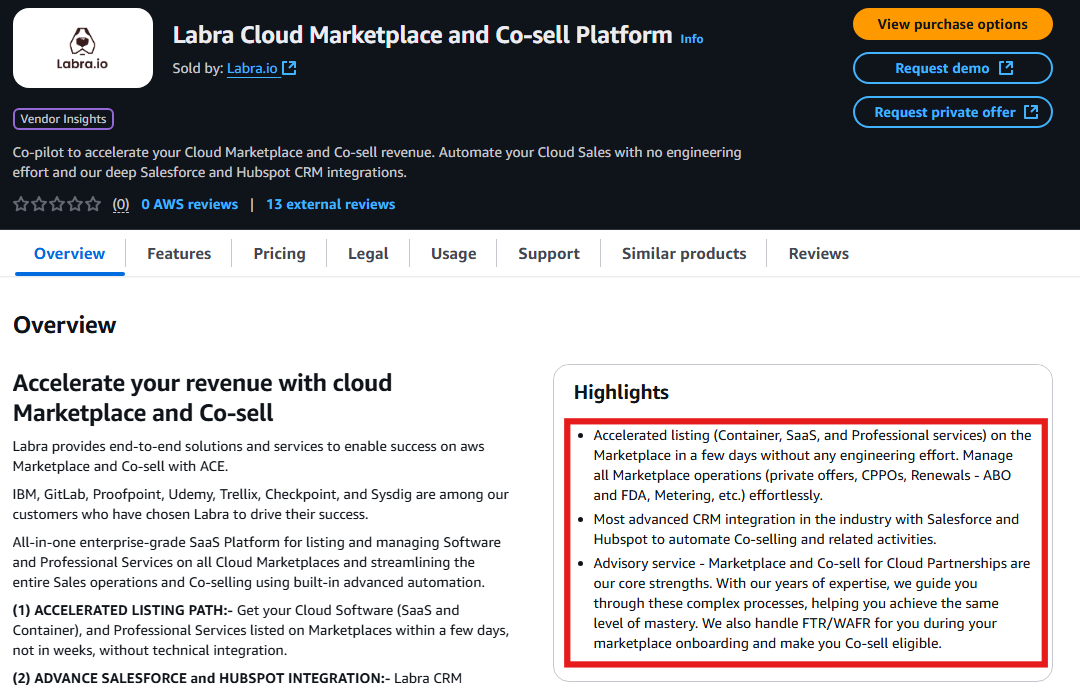Switch to the Legal tab

pyautogui.click(x=368, y=253)
